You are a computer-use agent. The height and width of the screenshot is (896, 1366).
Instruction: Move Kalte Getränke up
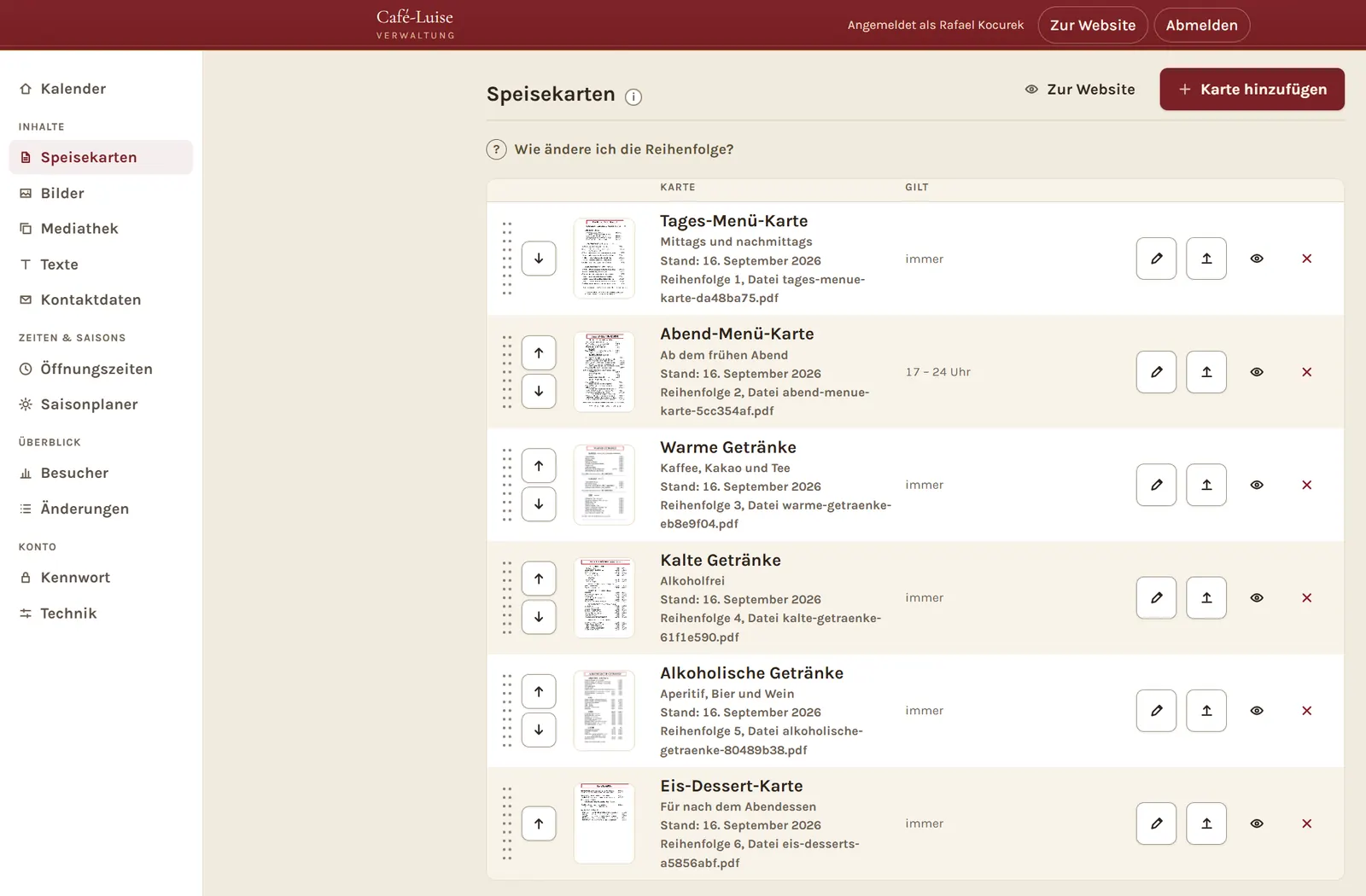point(539,579)
